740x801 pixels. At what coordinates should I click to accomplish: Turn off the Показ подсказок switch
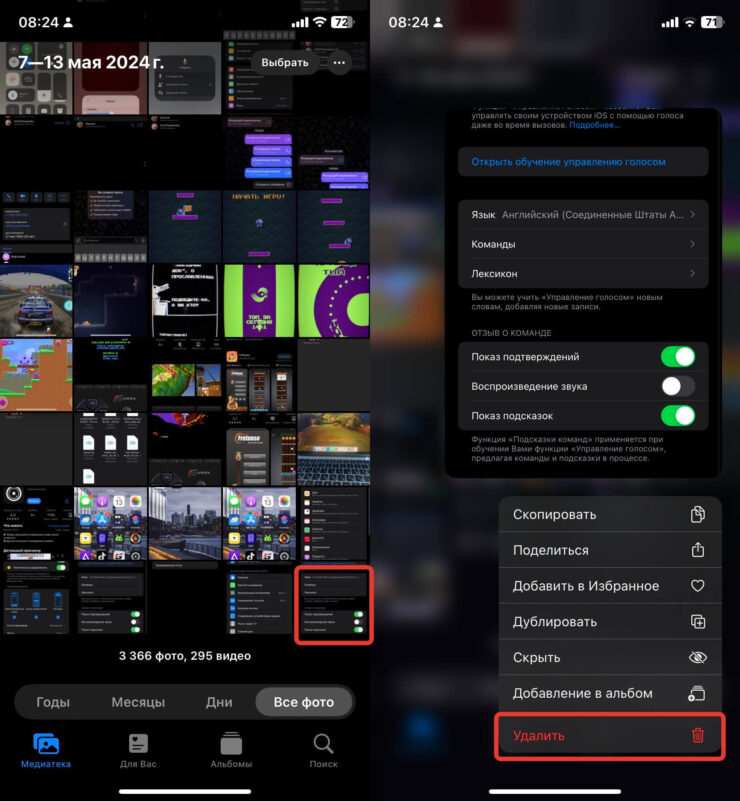pyautogui.click(x=677, y=415)
